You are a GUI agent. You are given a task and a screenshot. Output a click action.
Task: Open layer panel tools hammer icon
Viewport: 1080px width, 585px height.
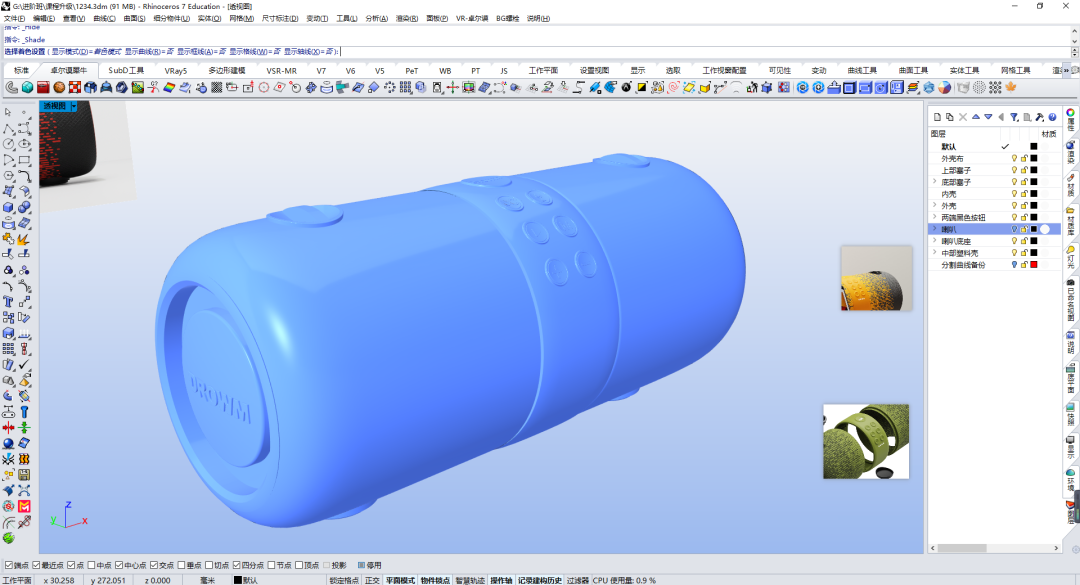(x=1040, y=117)
